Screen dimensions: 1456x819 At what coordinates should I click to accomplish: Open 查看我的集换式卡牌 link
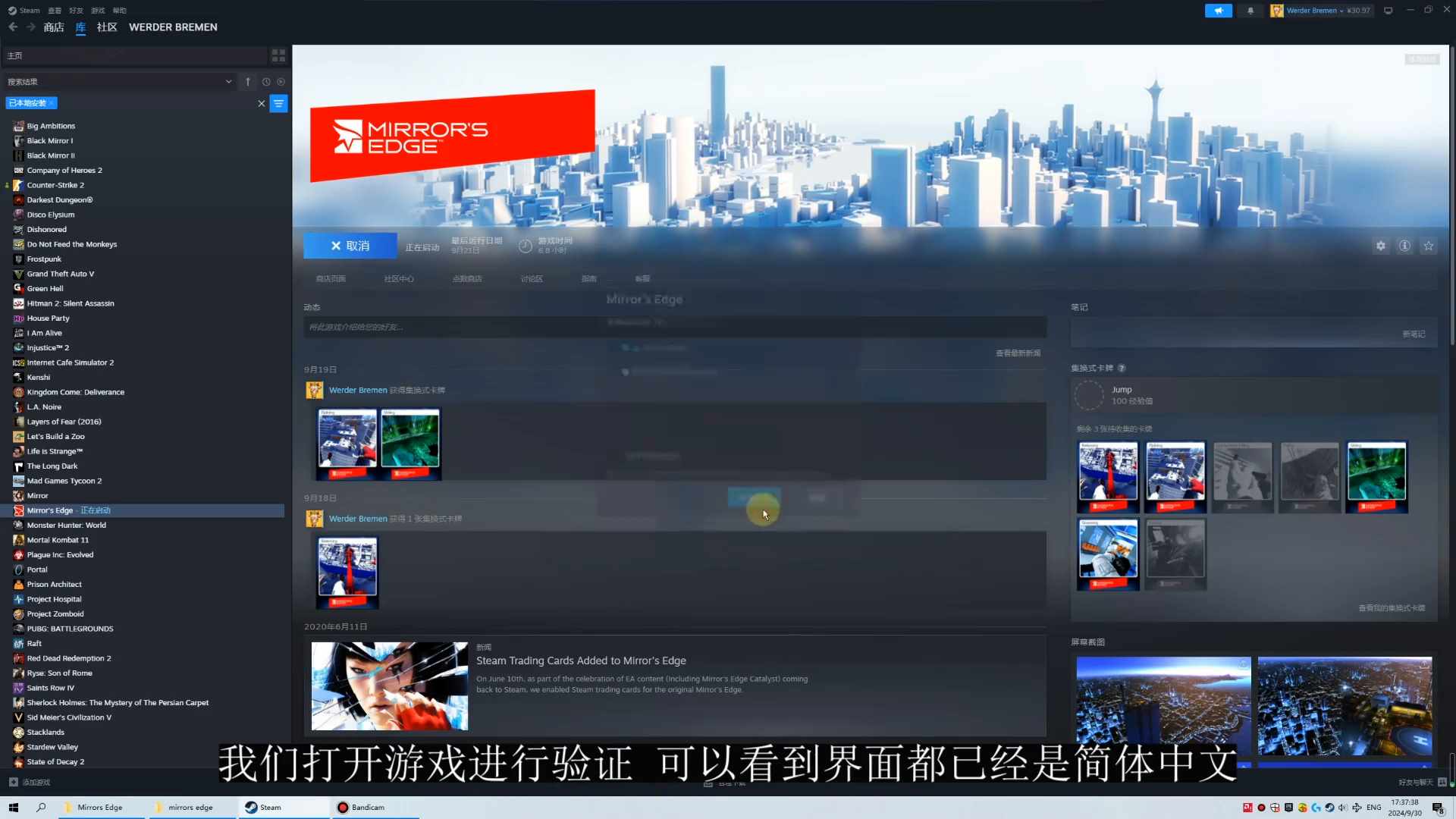1392,608
